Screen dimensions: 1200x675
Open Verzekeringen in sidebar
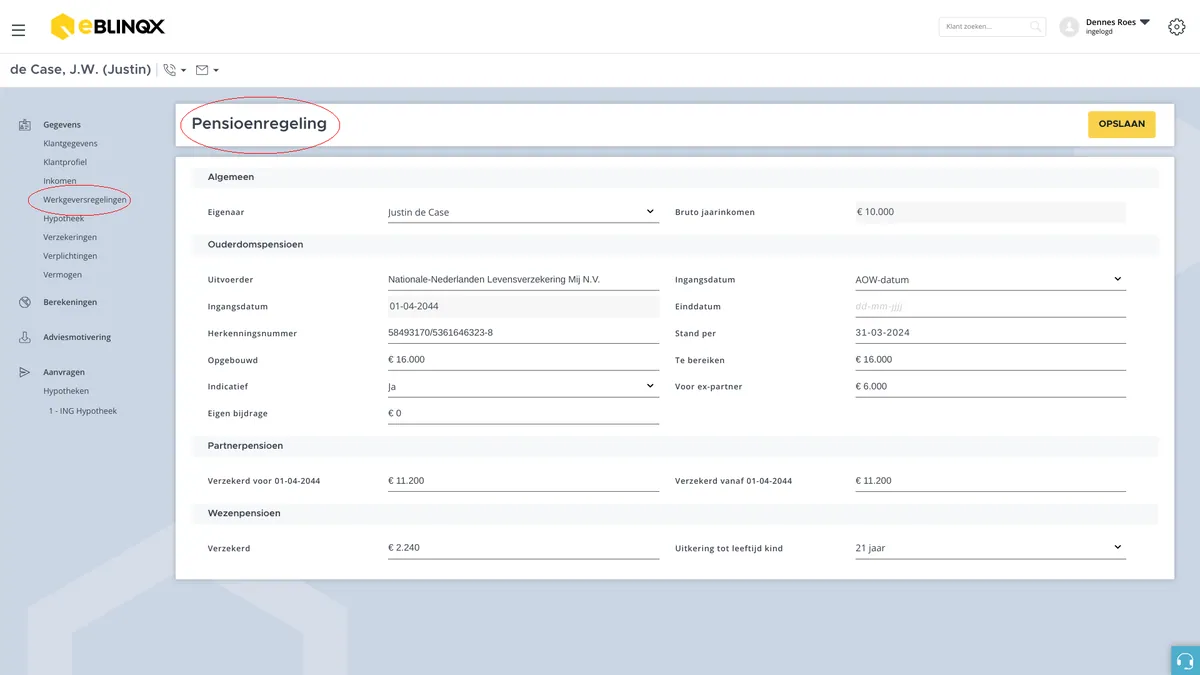[x=70, y=237]
